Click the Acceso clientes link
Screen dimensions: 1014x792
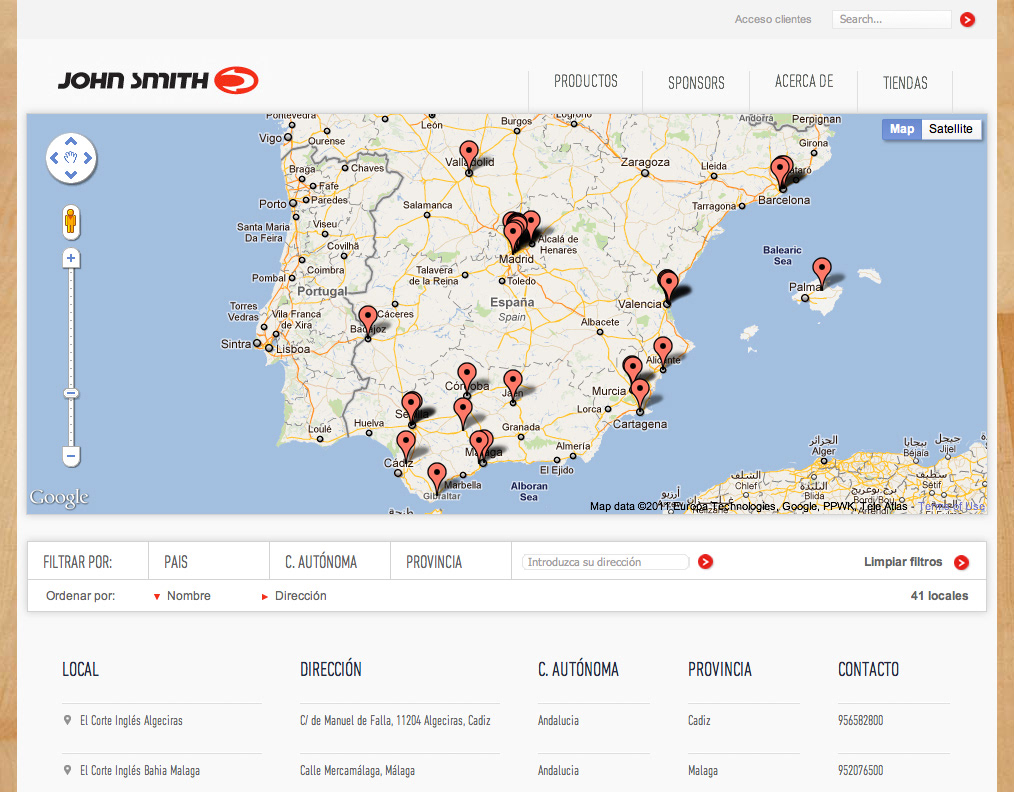pyautogui.click(x=773, y=19)
